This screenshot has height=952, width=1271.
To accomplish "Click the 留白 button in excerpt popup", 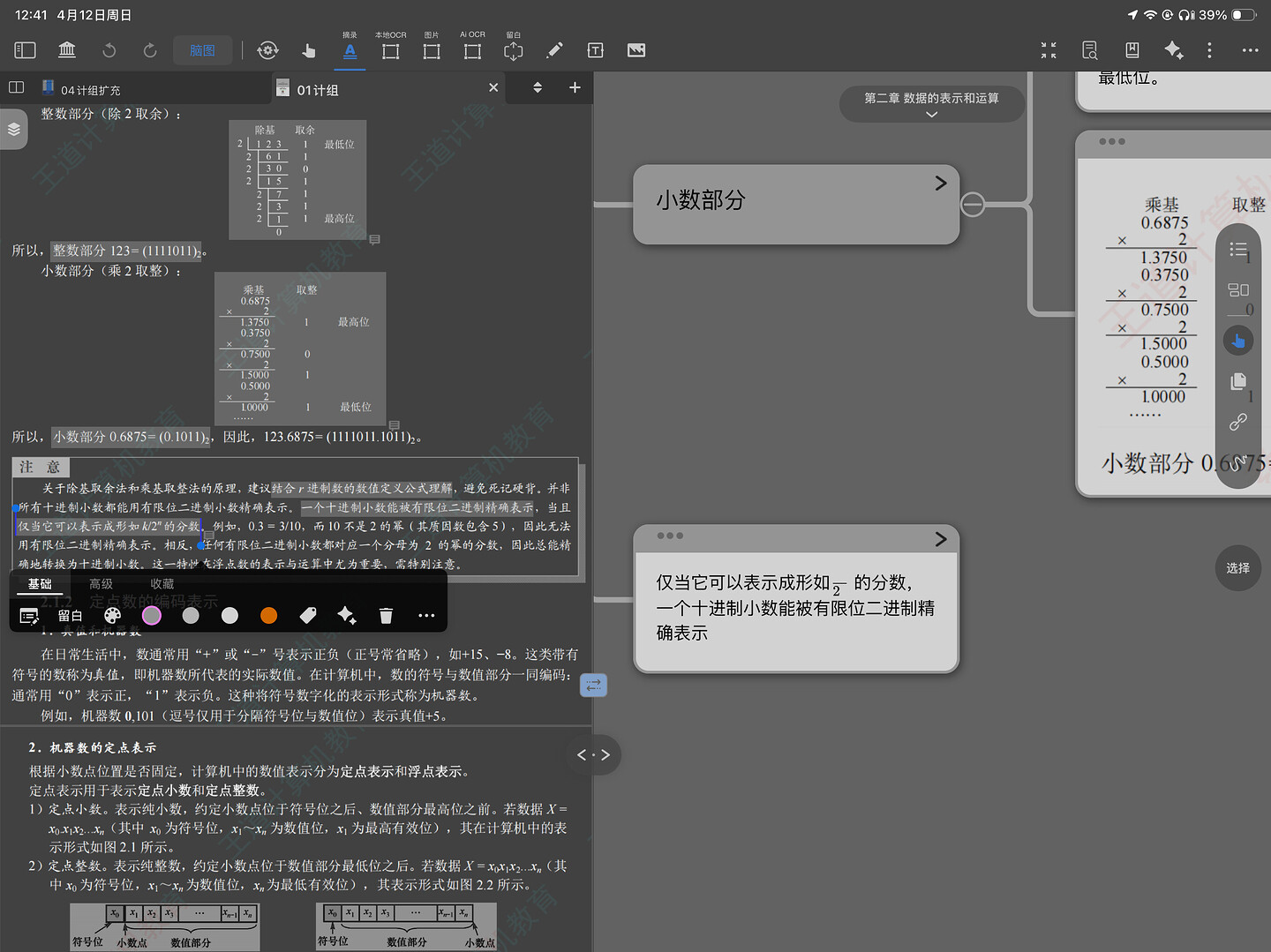I will (x=70, y=616).
